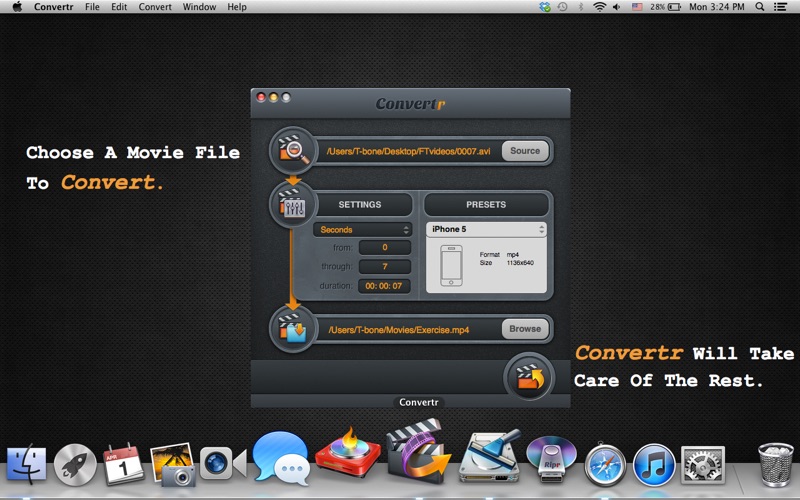The width and height of the screenshot is (800, 500).
Task: Open Ripr disc app in dock
Action: (x=552, y=459)
